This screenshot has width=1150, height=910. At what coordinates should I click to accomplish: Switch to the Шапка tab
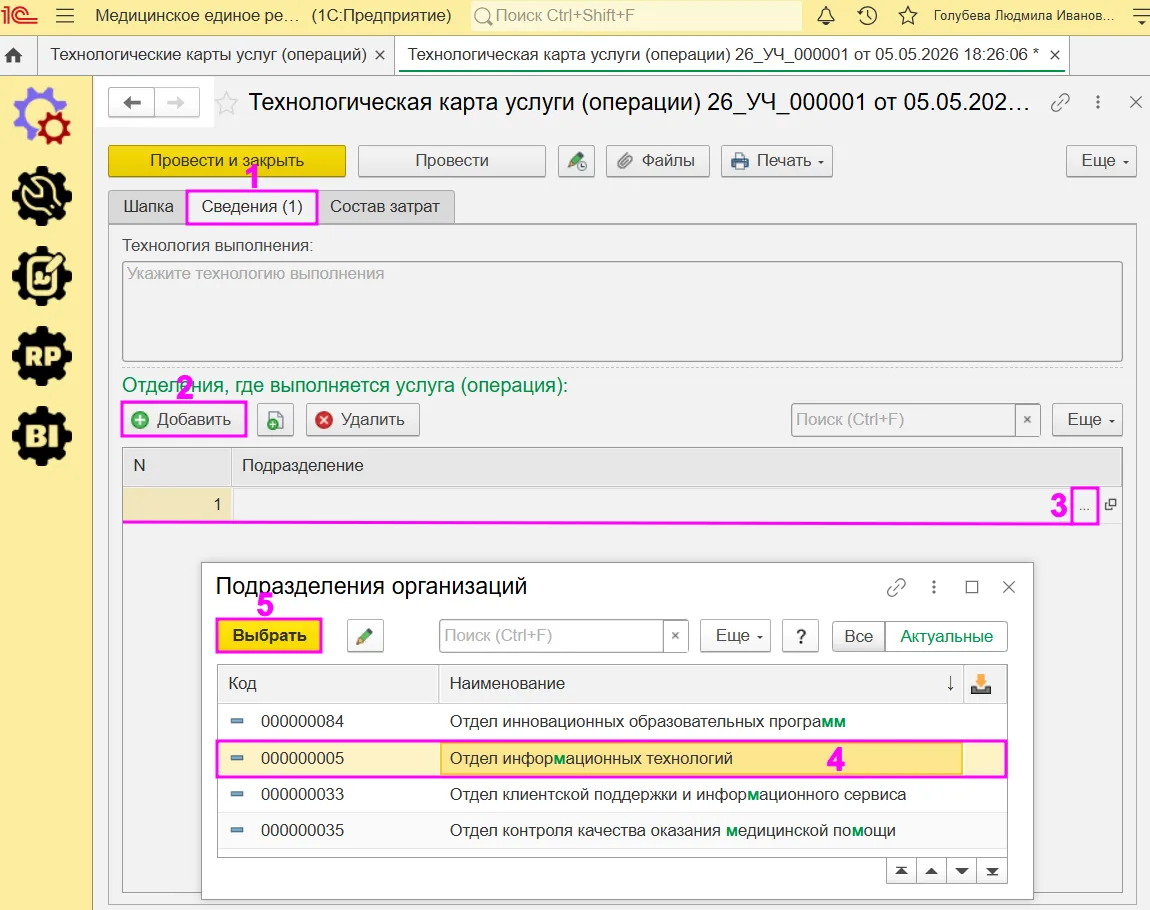148,207
